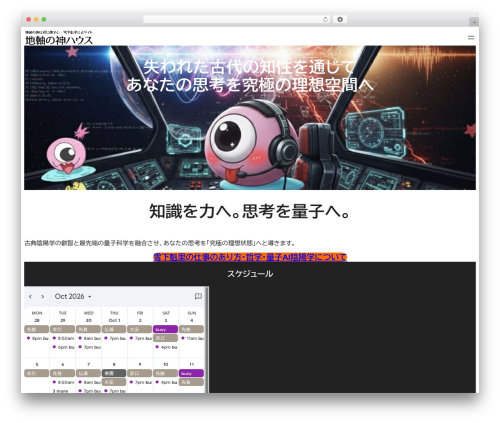Open the 7pm event on Thursday Oct 1

click(115, 338)
